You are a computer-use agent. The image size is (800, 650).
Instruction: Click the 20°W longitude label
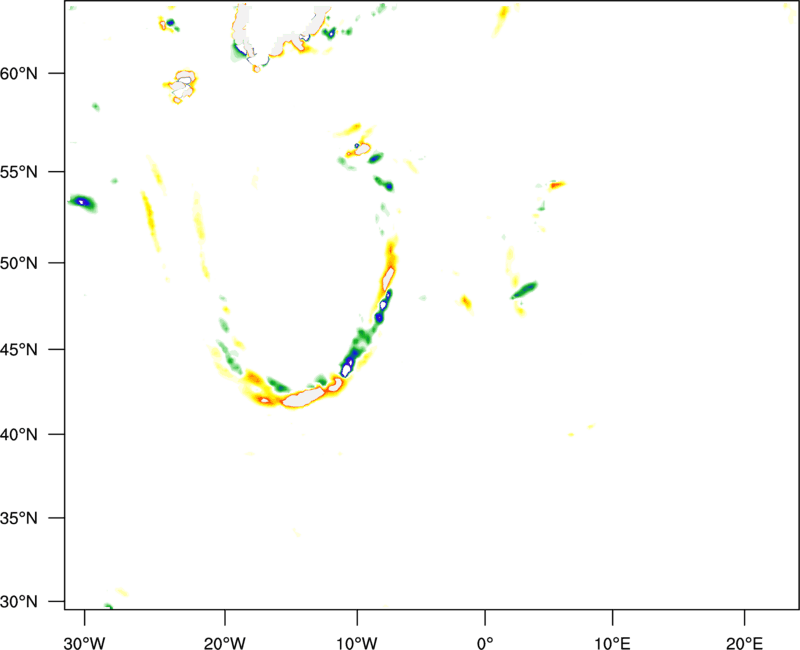click(224, 643)
